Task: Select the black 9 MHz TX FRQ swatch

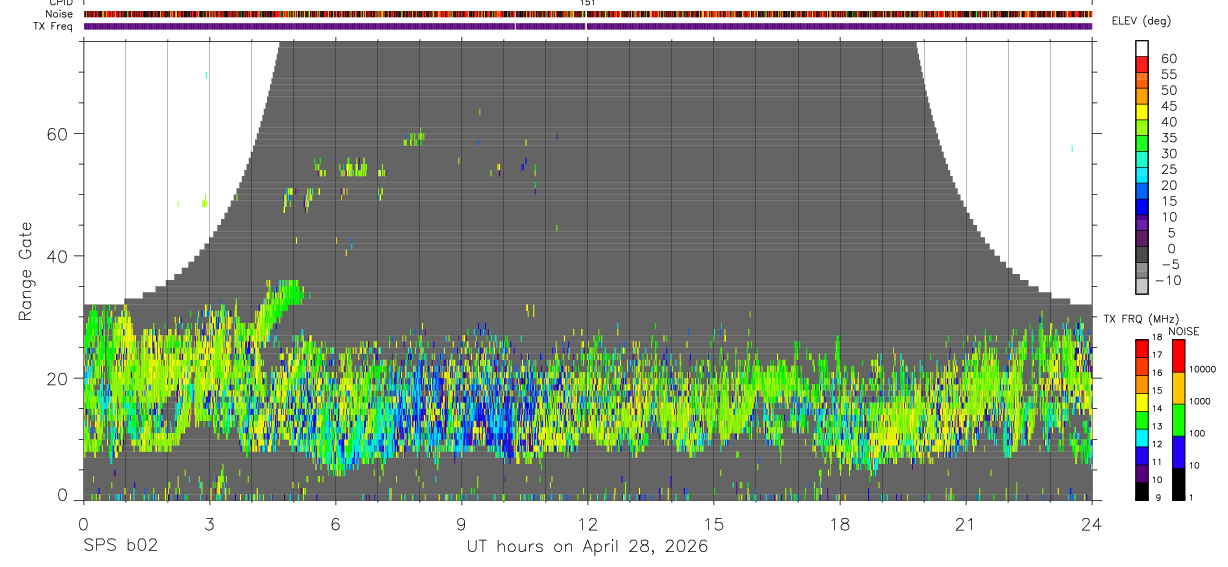Action: pos(1141,491)
